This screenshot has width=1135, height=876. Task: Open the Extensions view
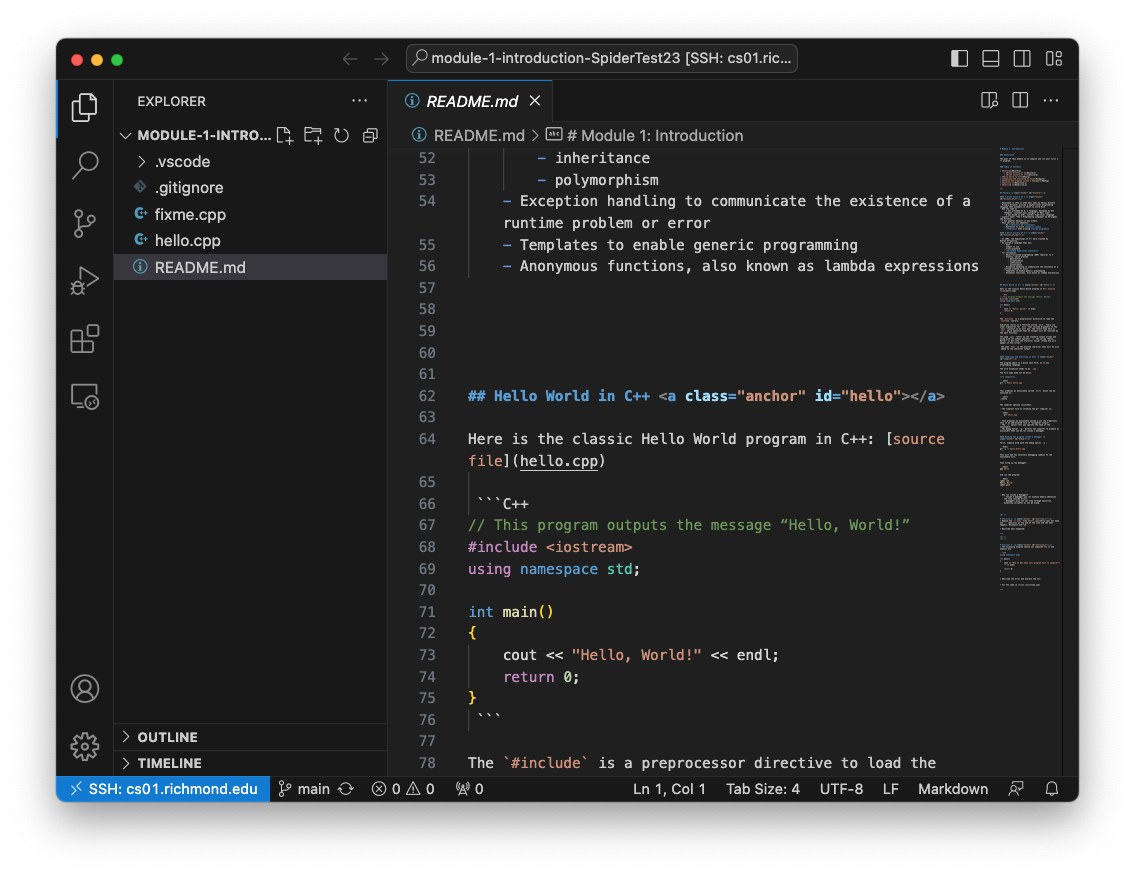click(x=85, y=339)
